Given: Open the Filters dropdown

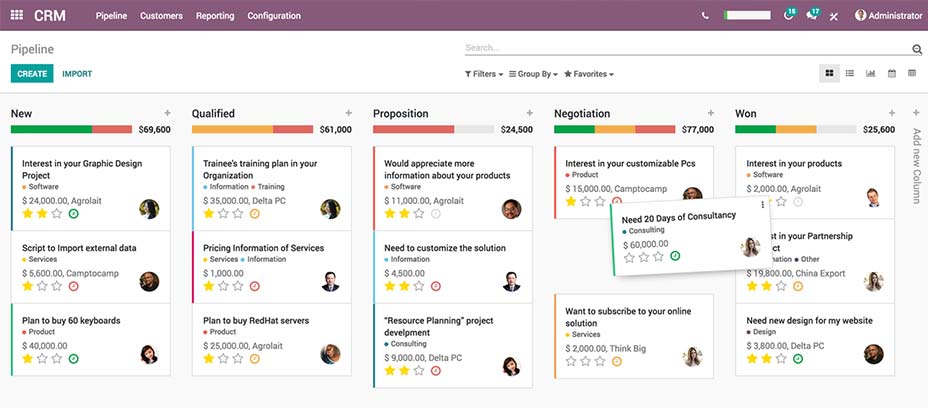Looking at the screenshot, I should point(484,74).
